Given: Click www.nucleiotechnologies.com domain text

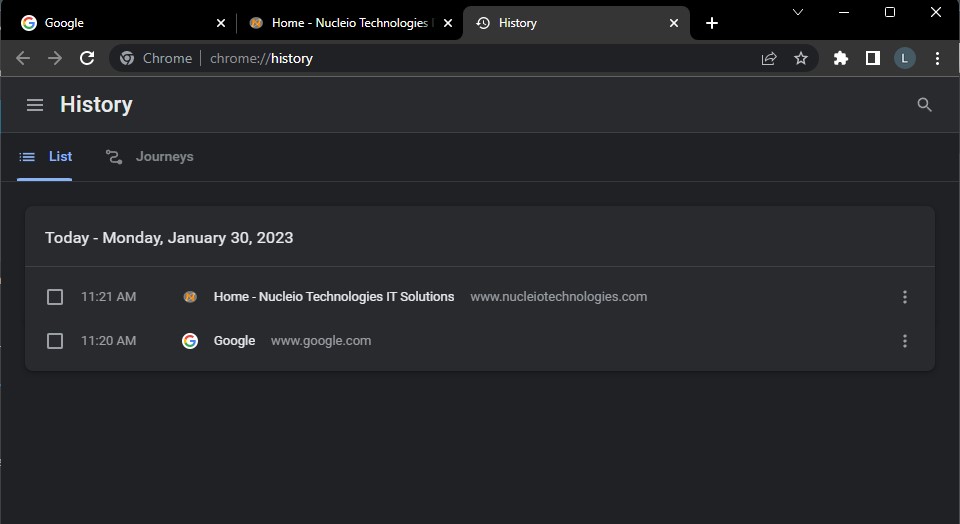Looking at the screenshot, I should pyautogui.click(x=558, y=297).
